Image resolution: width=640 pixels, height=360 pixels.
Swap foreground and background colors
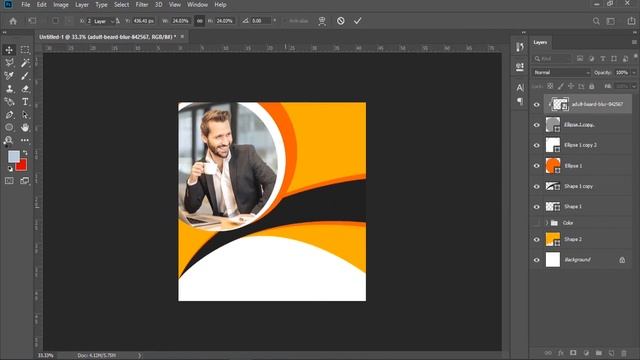pyautogui.click(x=25, y=153)
